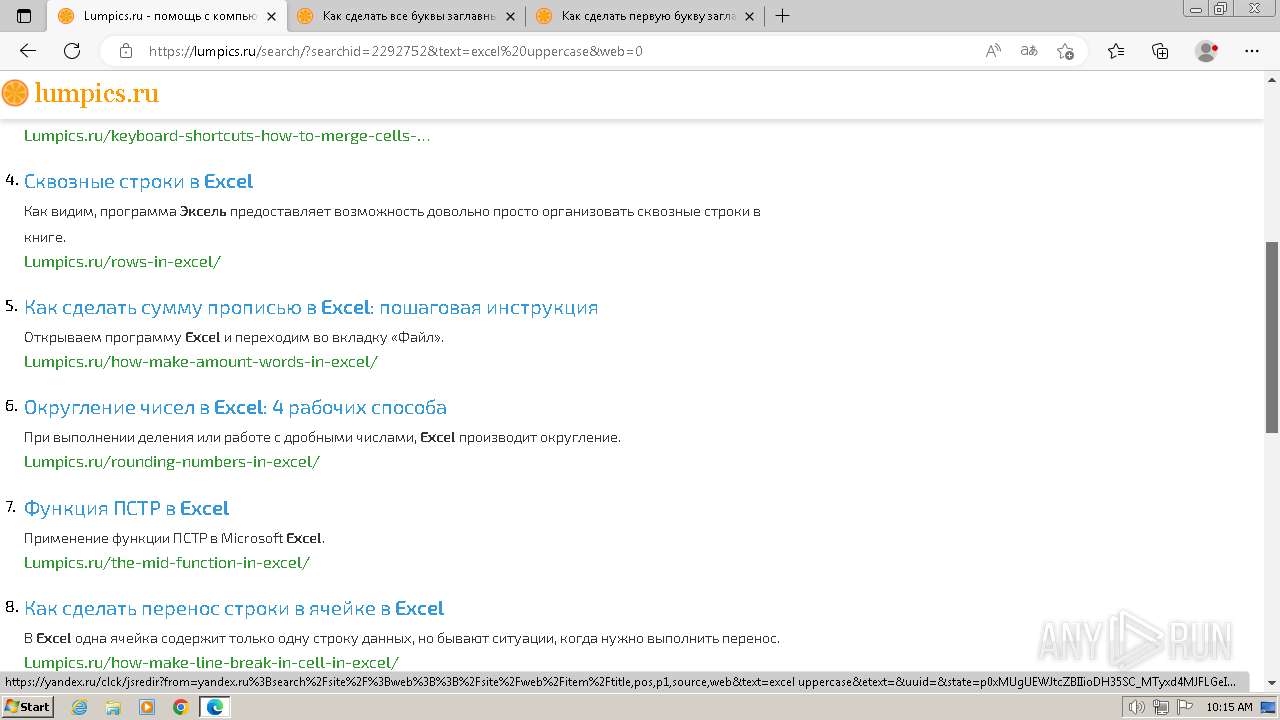The image size is (1280, 720).
Task: Reload the page with the refresh icon
Action: (72, 51)
